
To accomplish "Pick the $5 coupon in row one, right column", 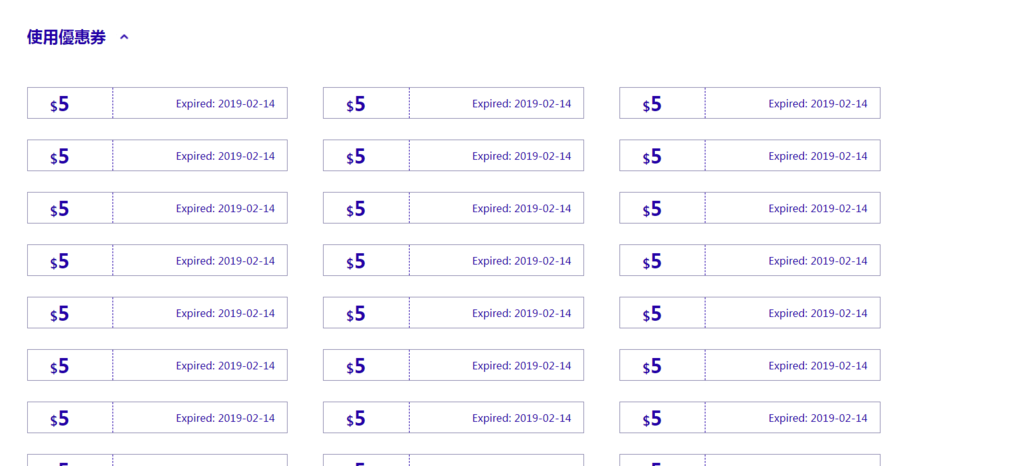I will [749, 103].
